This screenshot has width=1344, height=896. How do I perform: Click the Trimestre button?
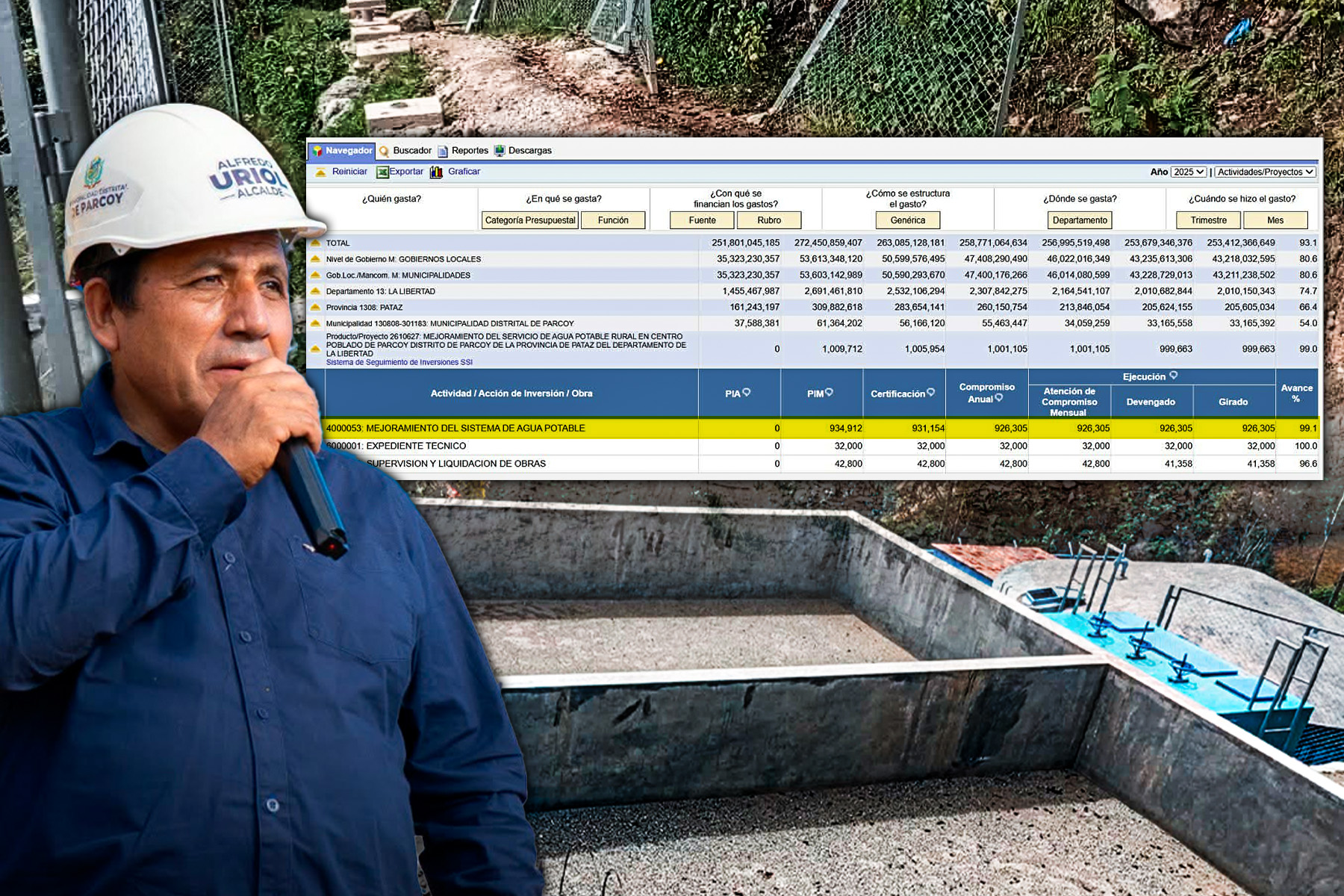click(x=1208, y=220)
